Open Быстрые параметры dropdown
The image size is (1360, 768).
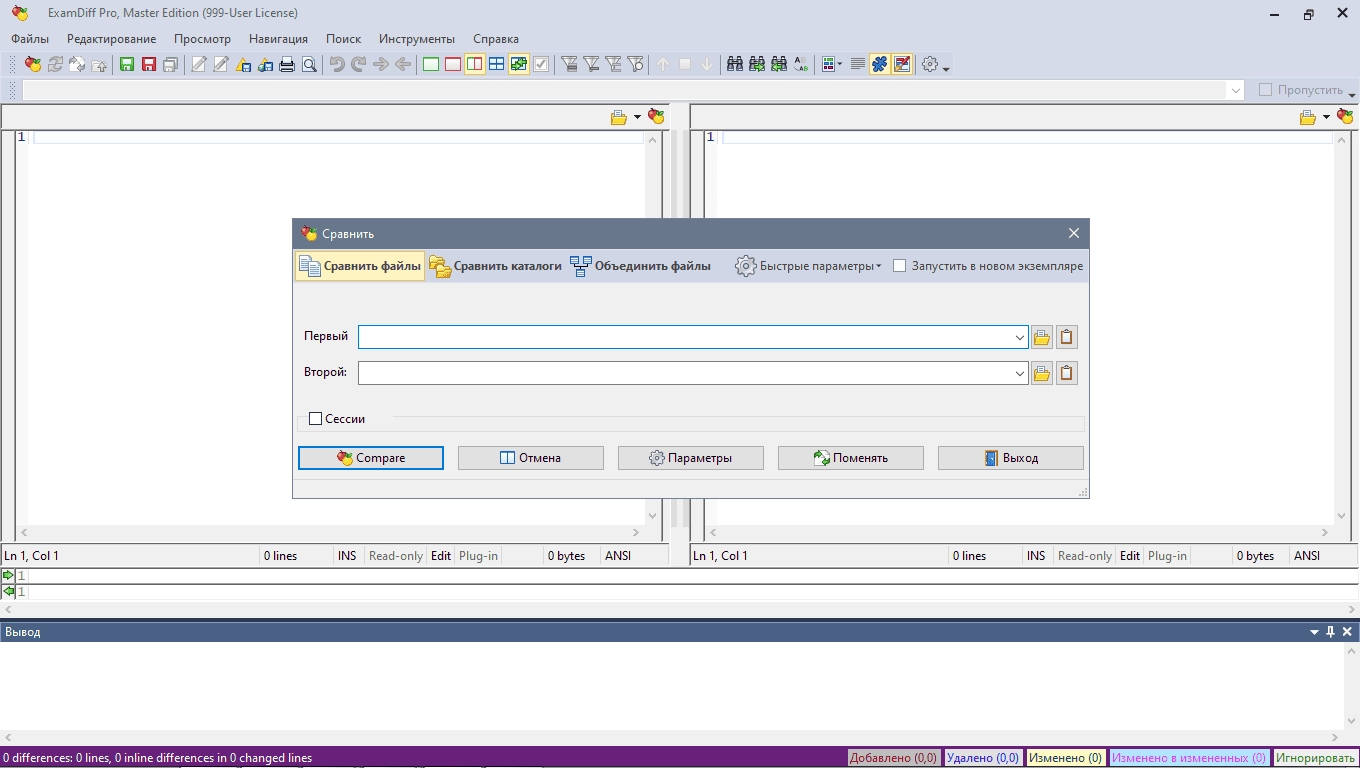click(809, 266)
